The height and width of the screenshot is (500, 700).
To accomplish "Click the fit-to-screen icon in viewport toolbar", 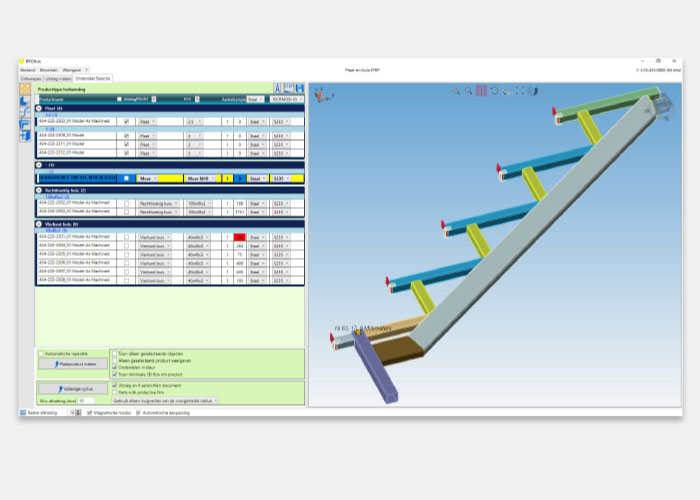I will click(x=520, y=91).
